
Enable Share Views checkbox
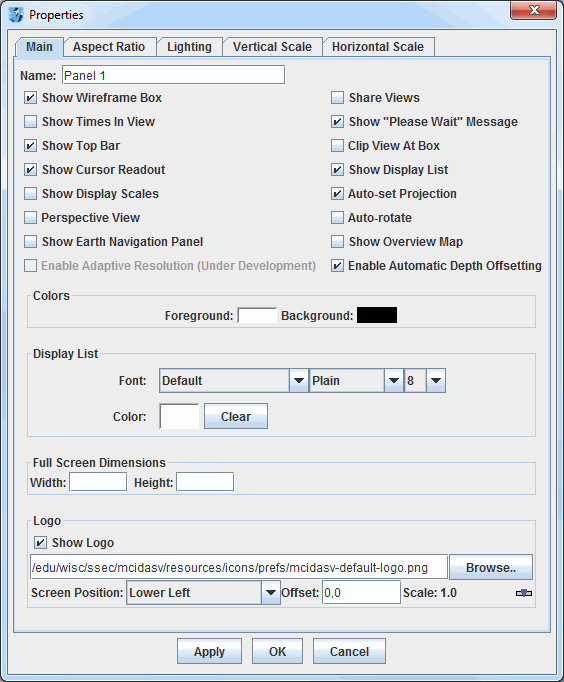tap(337, 97)
